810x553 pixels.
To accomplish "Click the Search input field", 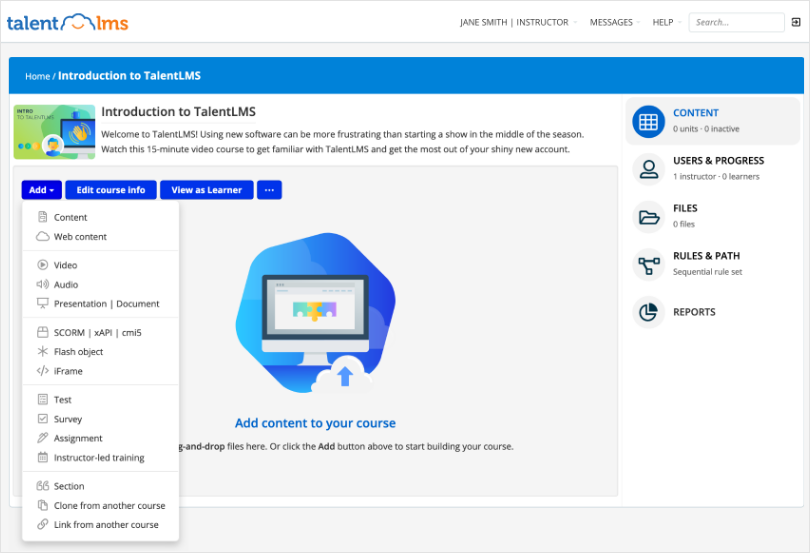I will pos(736,22).
